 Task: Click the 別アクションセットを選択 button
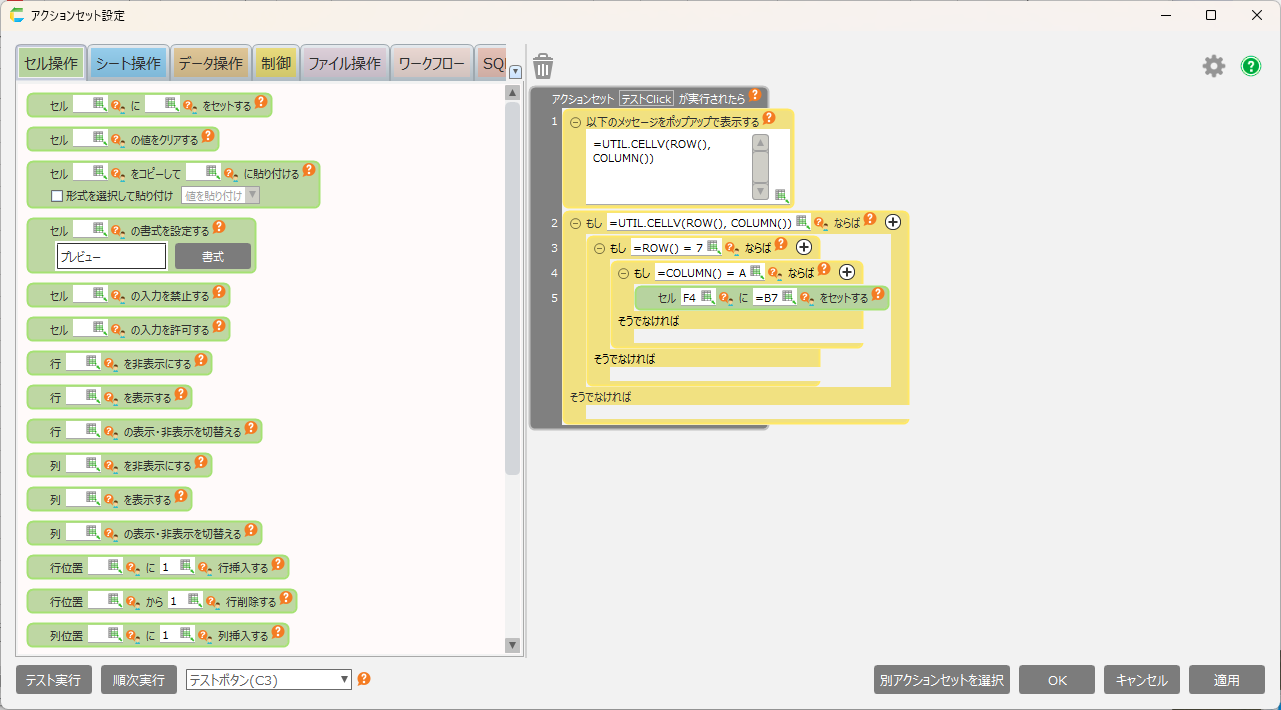pyautogui.click(x=941, y=680)
